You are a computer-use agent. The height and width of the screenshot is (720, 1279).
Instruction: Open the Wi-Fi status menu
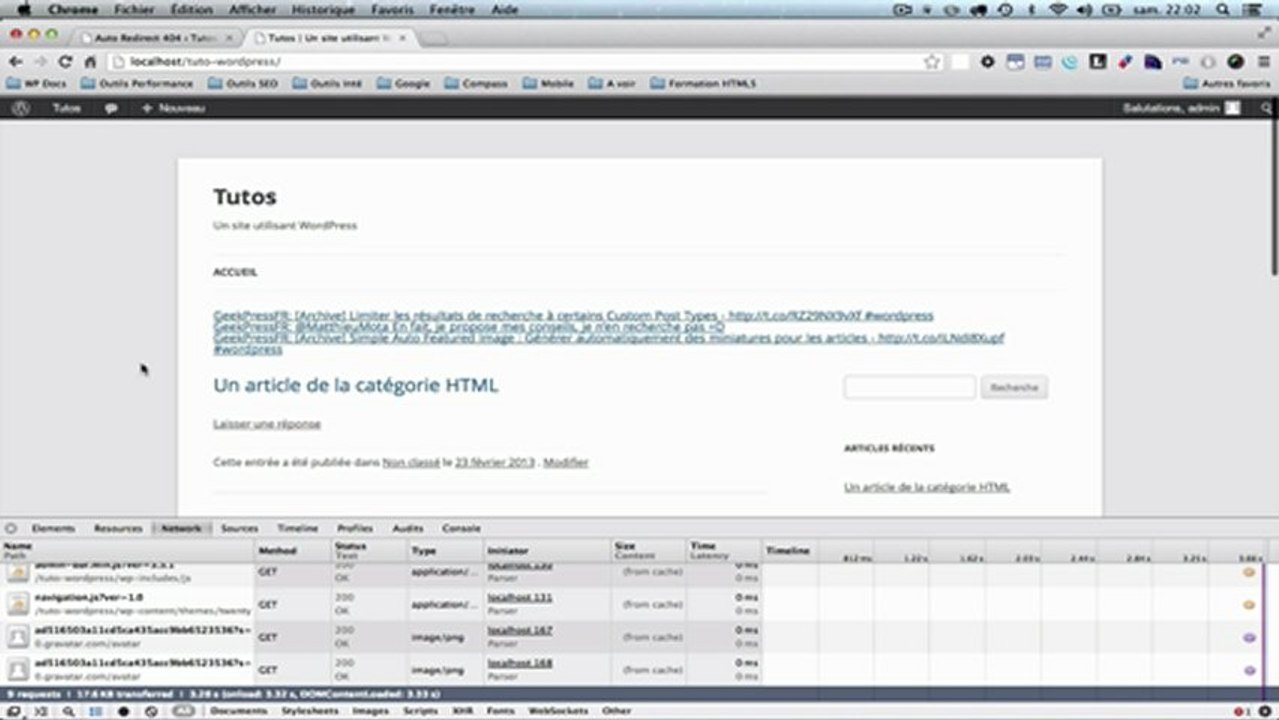[x=1058, y=9]
